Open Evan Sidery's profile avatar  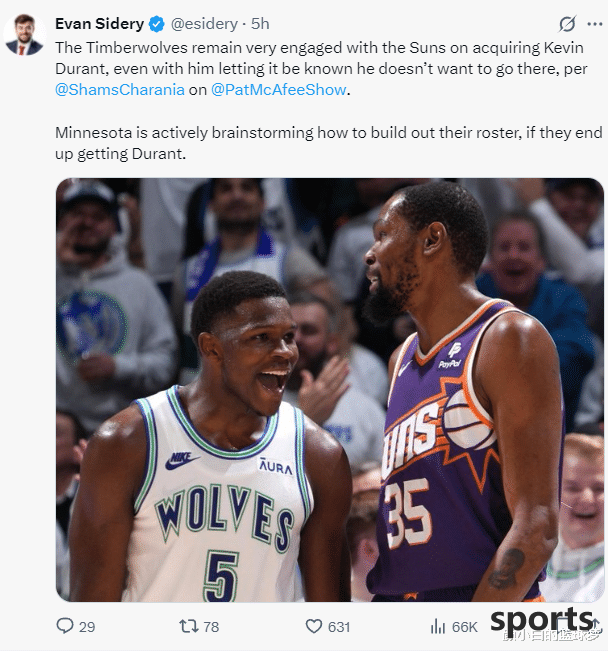pyautogui.click(x=24, y=34)
